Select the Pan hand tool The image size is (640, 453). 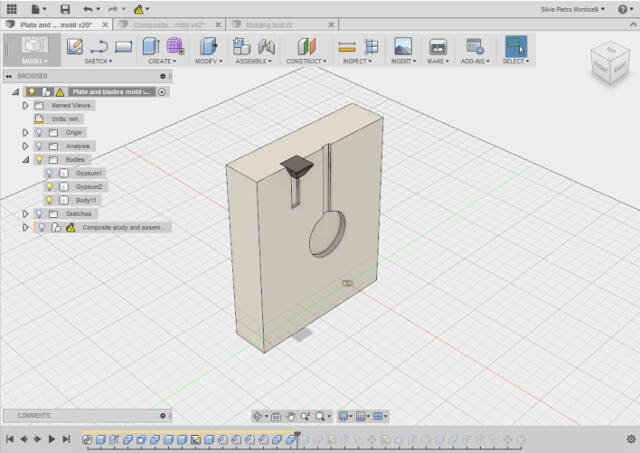pos(291,416)
